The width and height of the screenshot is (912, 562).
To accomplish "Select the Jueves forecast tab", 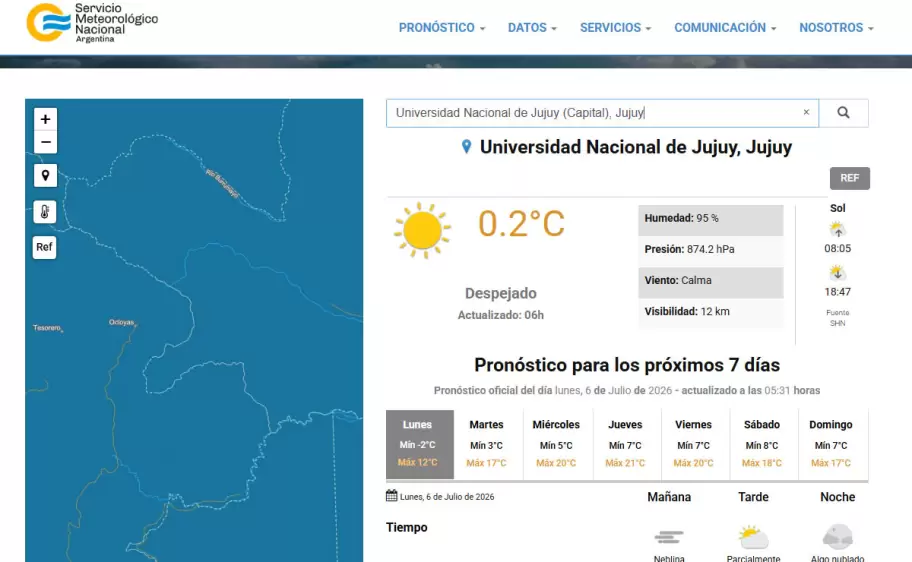I will point(625,444).
